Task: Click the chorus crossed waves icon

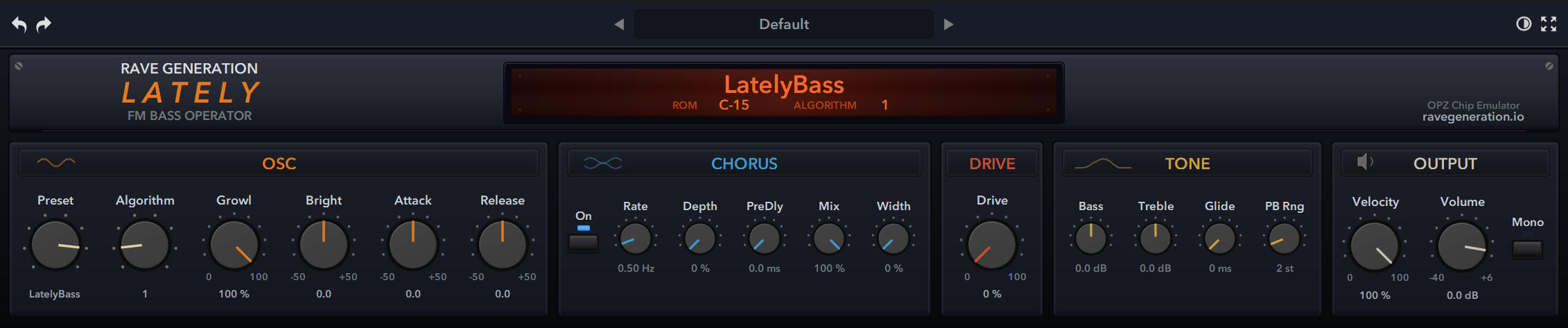Action: click(x=602, y=163)
